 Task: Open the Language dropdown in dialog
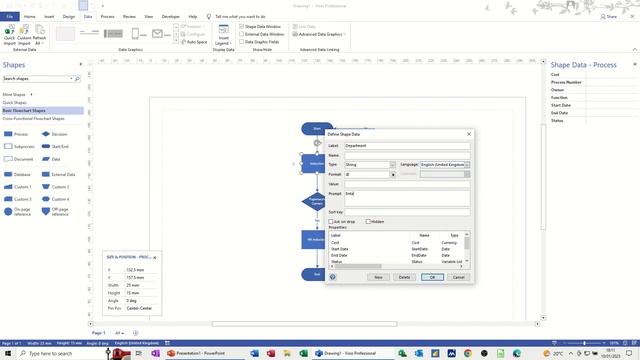467,164
